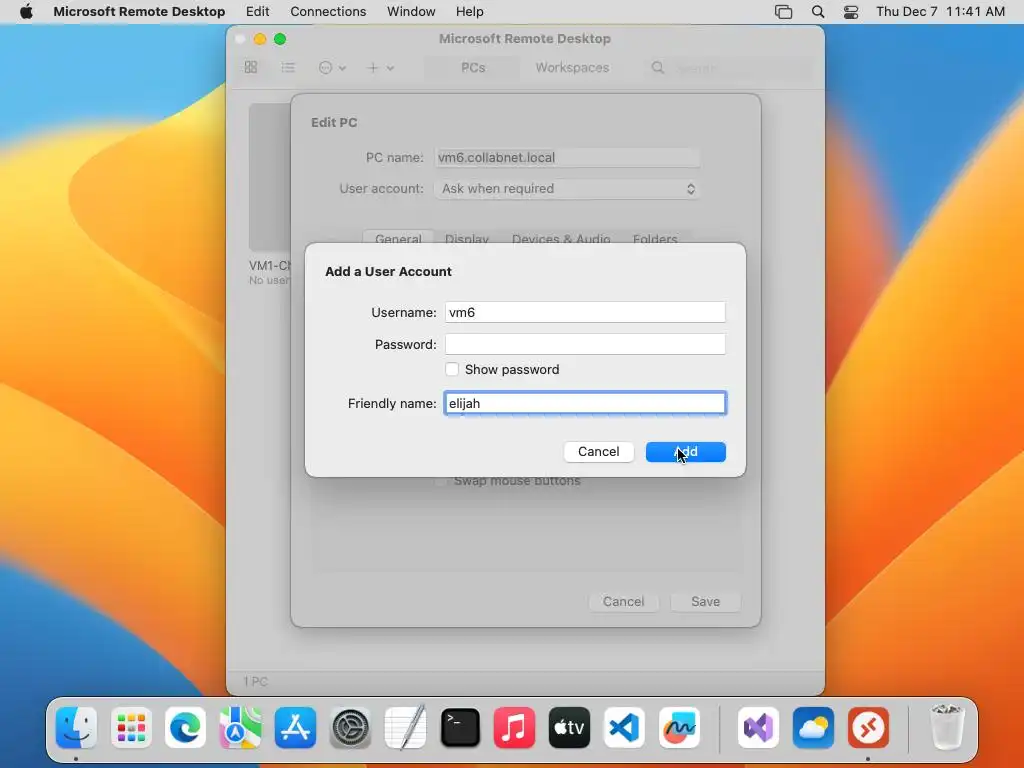Image resolution: width=1024 pixels, height=768 pixels.
Task: Open Microsoft Remote Desktop Dock icon
Action: coord(868,728)
